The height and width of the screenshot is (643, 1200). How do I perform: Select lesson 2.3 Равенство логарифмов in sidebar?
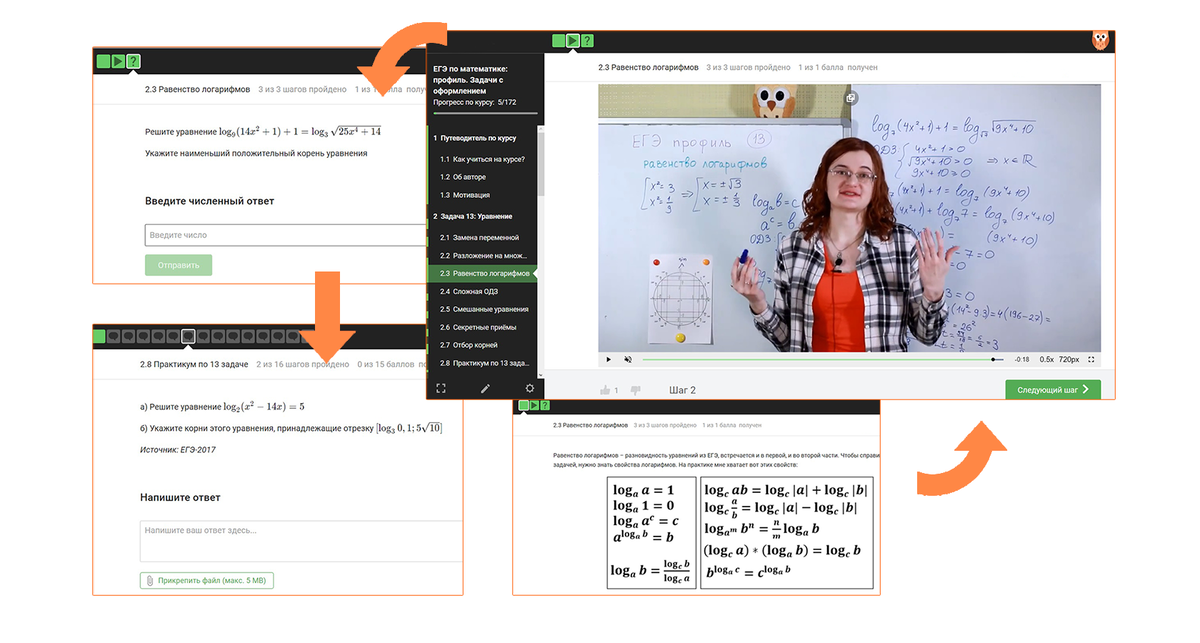[482, 273]
